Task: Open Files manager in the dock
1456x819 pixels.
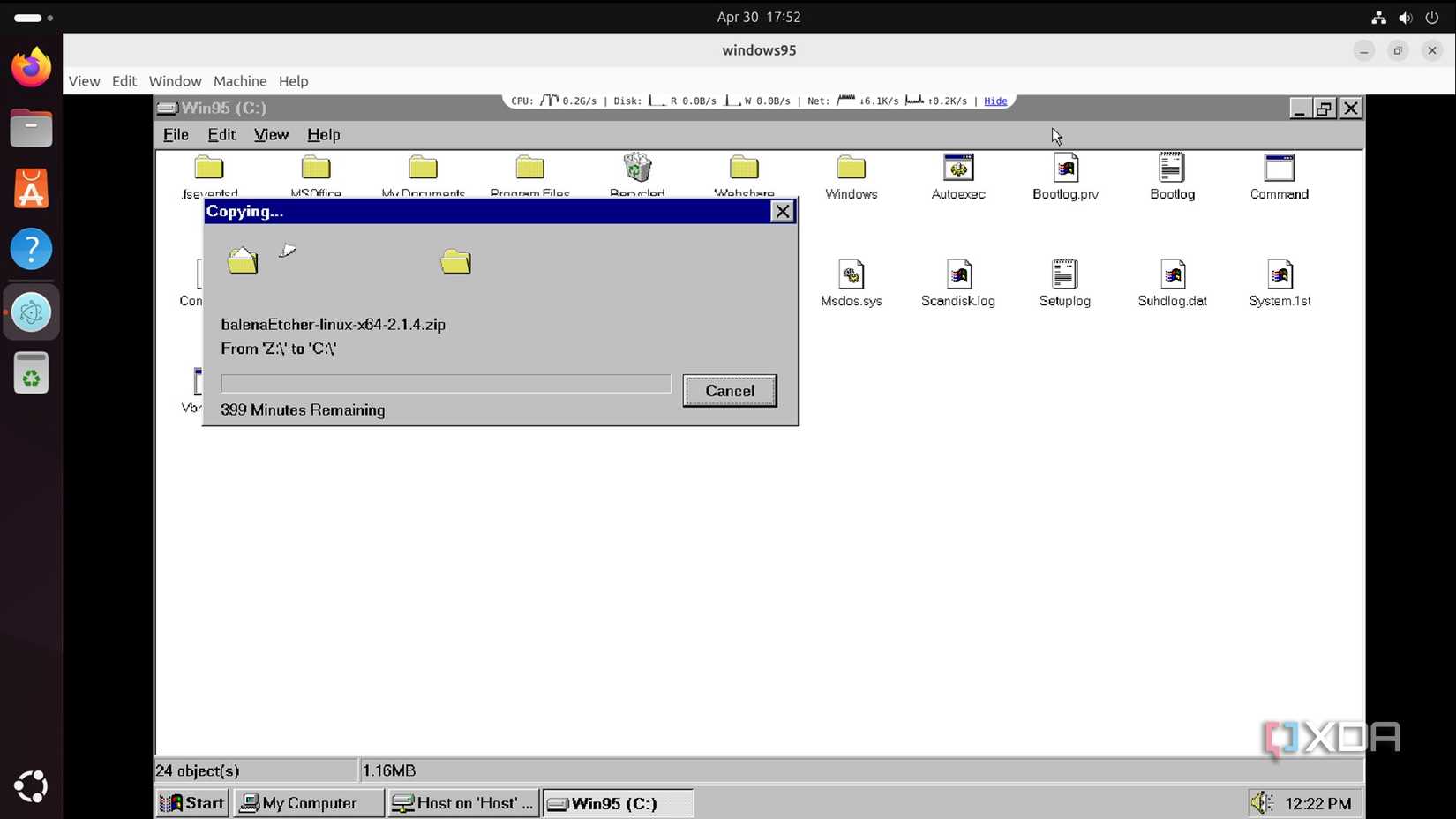Action: point(31,128)
